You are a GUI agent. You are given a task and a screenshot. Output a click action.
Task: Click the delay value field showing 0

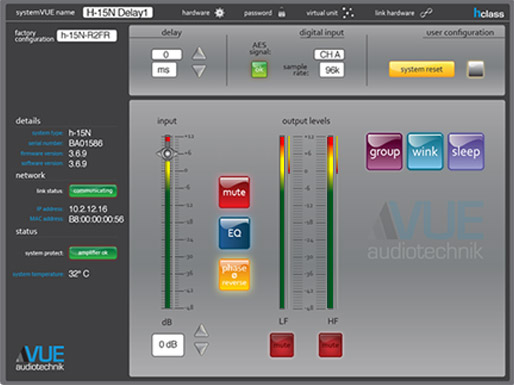click(167, 54)
